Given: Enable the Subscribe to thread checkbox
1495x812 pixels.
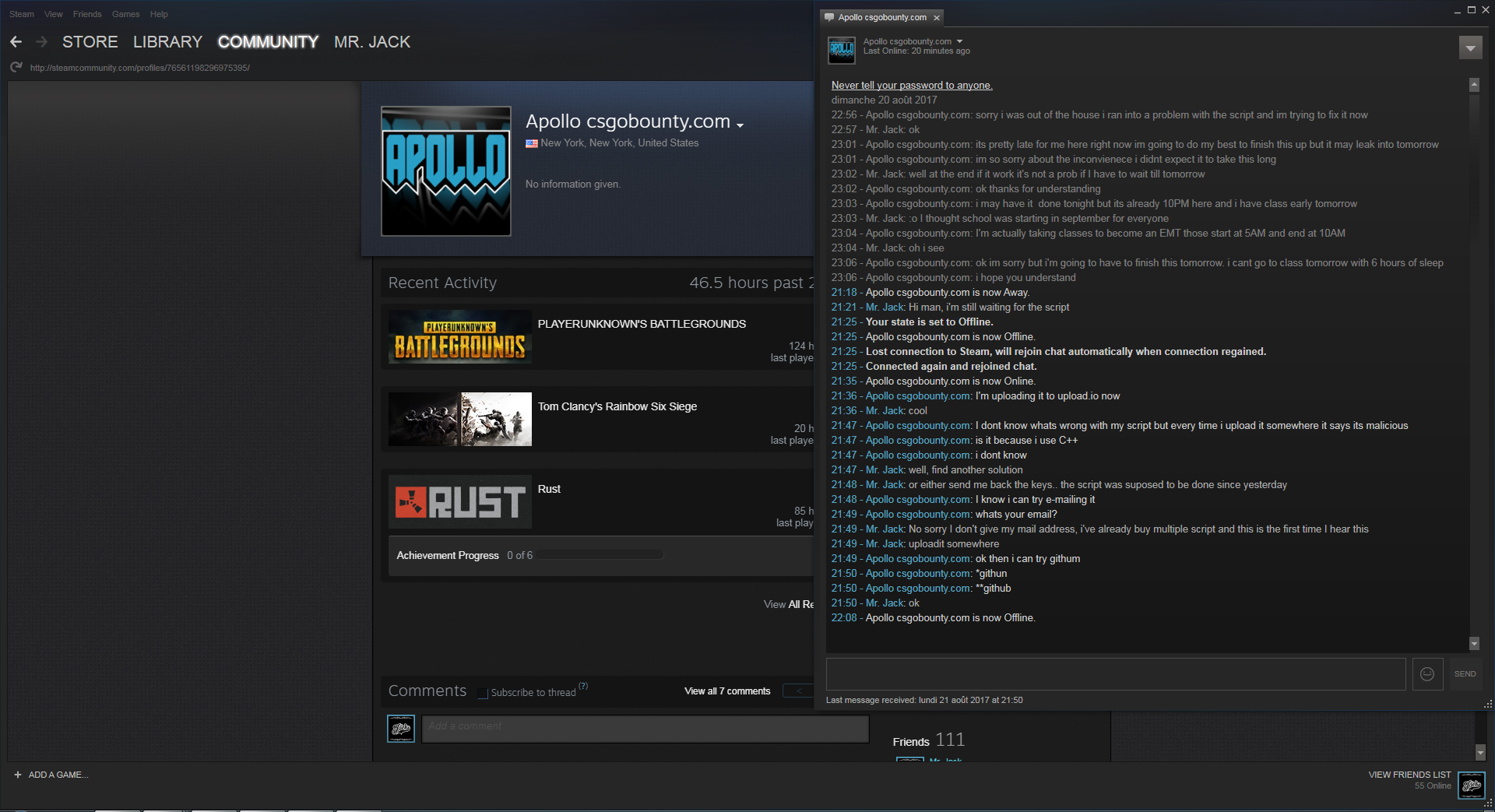Looking at the screenshot, I should point(483,693).
